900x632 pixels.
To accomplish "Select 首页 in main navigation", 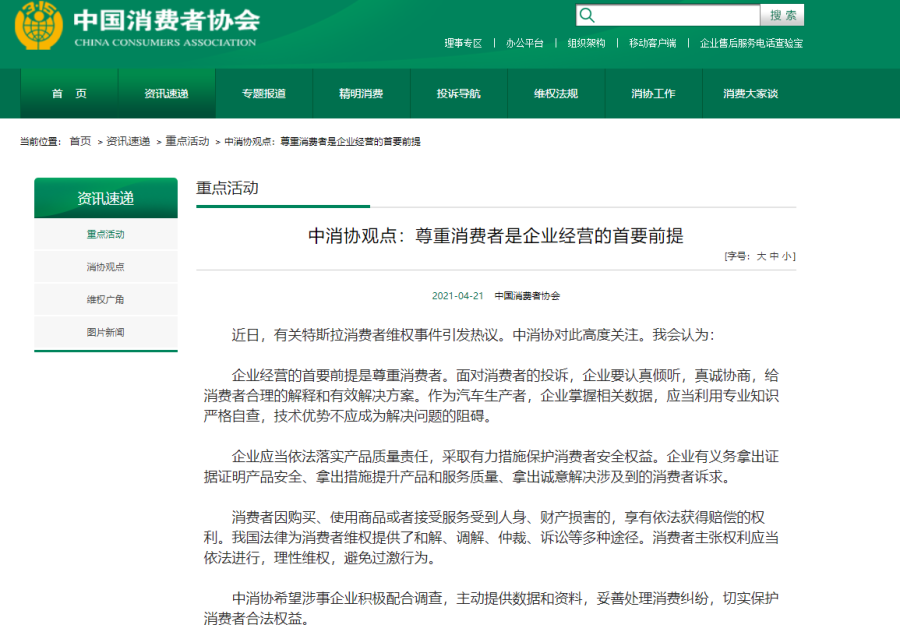I will [x=69, y=94].
